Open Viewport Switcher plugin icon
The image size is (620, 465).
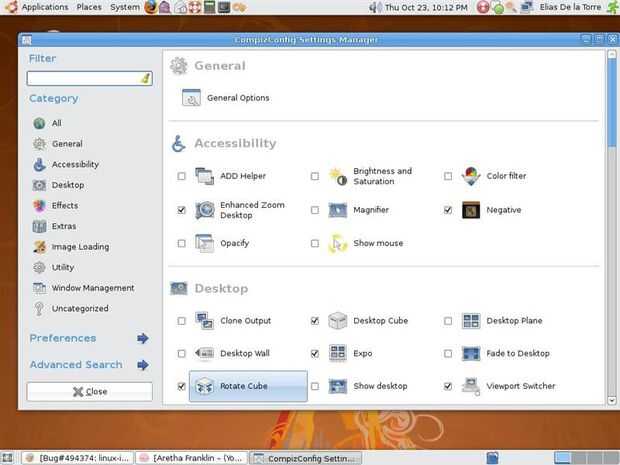[471, 386]
